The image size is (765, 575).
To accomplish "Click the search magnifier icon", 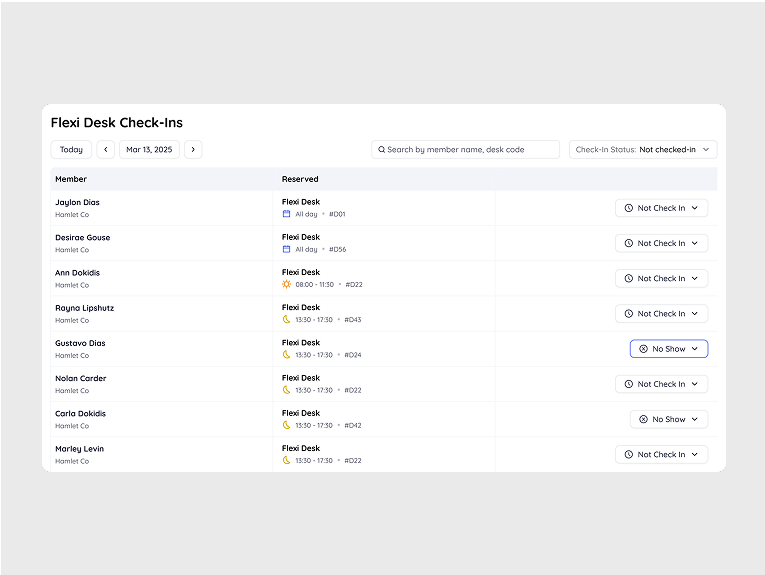I will pos(381,150).
